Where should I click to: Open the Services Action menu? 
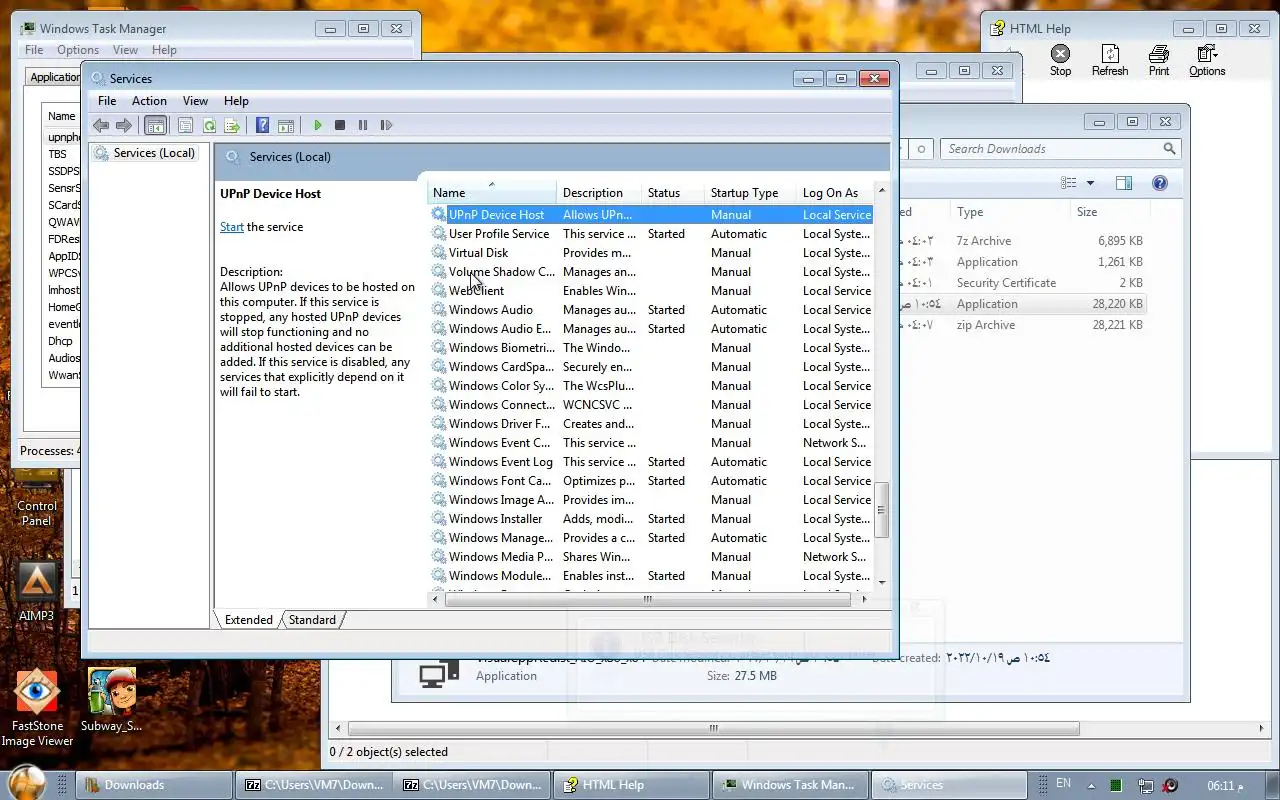click(149, 101)
